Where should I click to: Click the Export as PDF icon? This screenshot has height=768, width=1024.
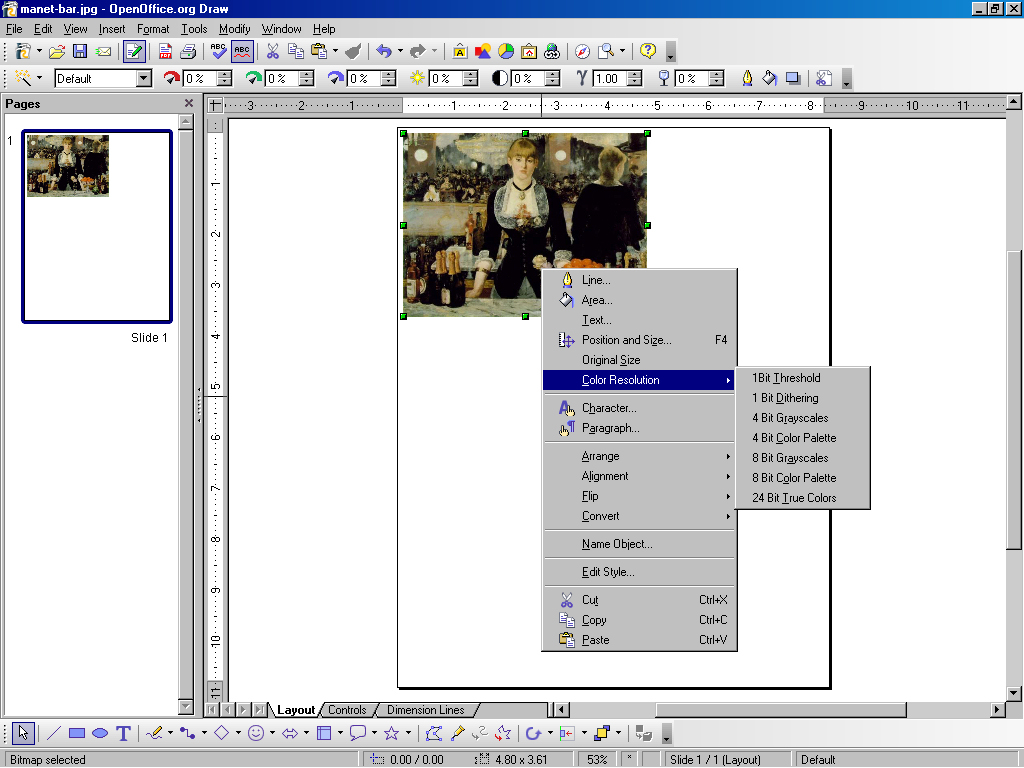[x=166, y=51]
